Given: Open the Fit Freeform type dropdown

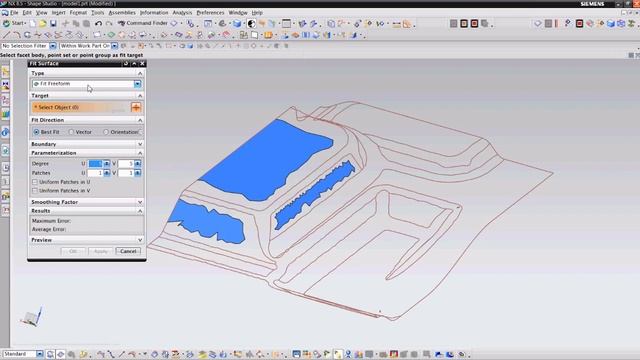Looking at the screenshot, I should point(138,84).
